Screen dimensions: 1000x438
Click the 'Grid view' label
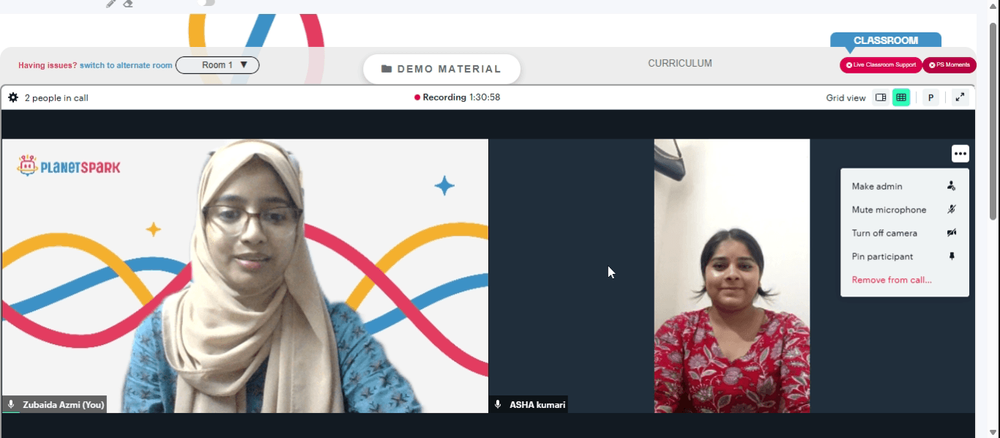846,98
